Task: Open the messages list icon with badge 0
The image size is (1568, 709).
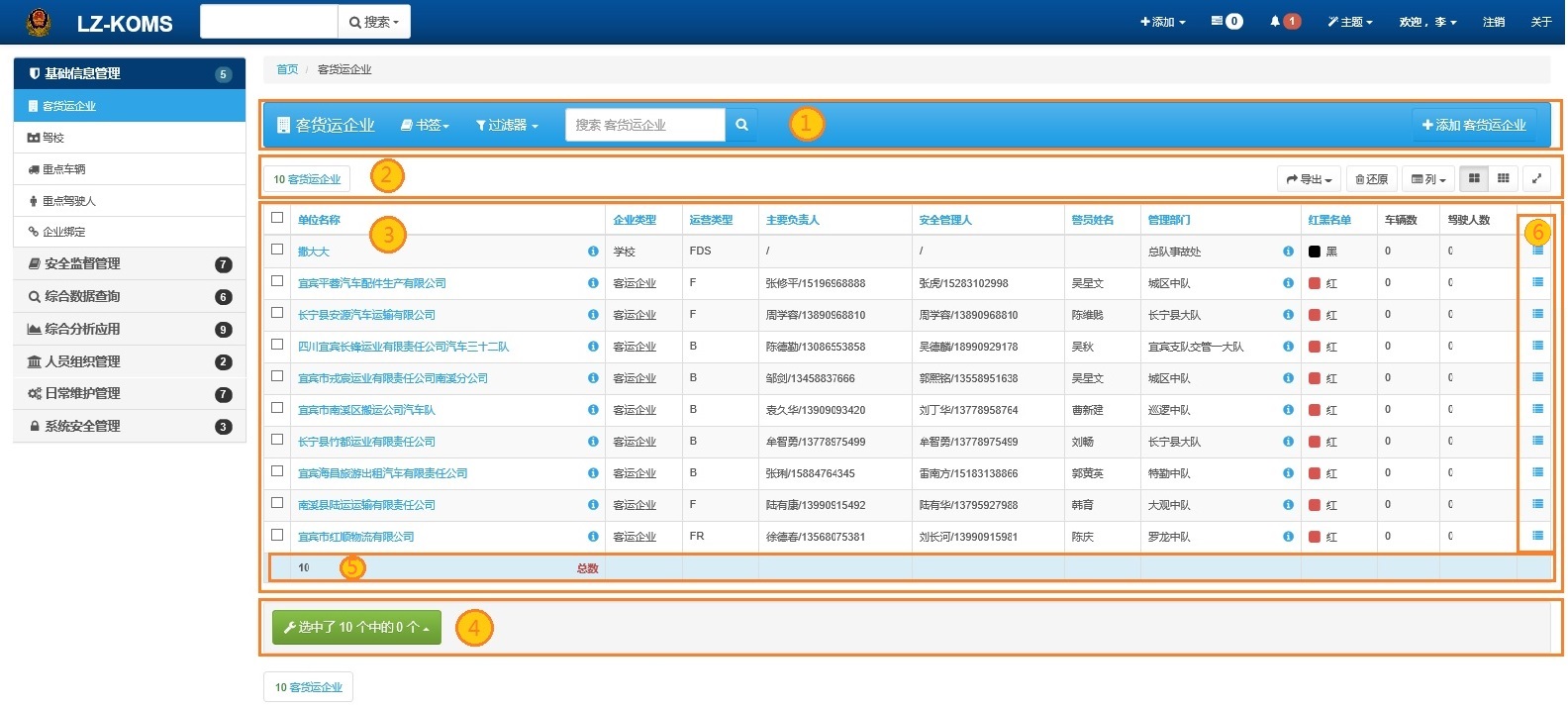Action: tap(1227, 22)
